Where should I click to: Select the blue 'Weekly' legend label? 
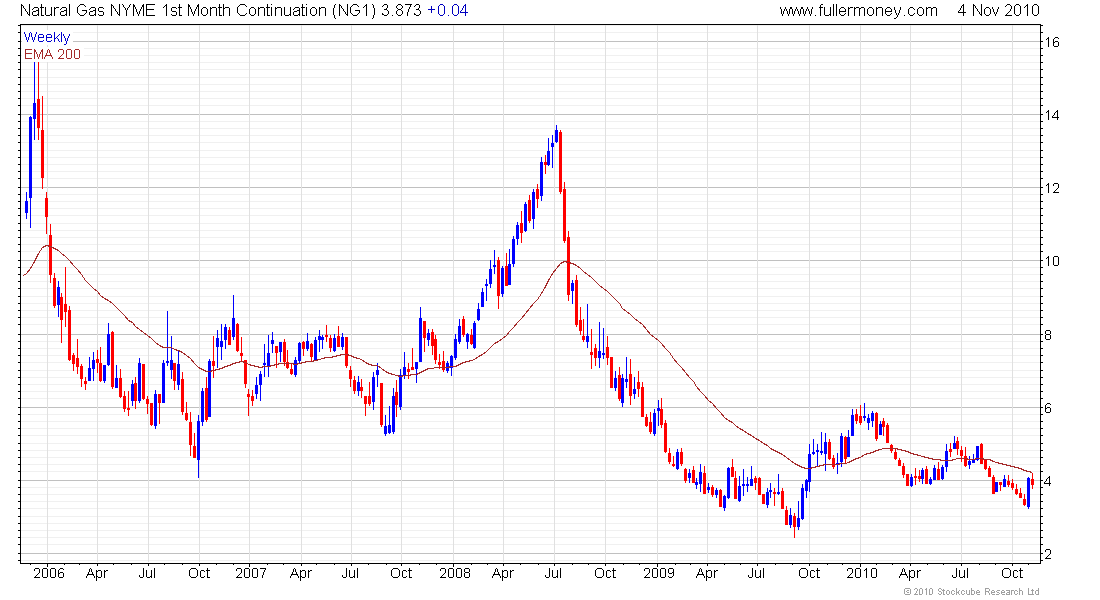tap(46, 37)
